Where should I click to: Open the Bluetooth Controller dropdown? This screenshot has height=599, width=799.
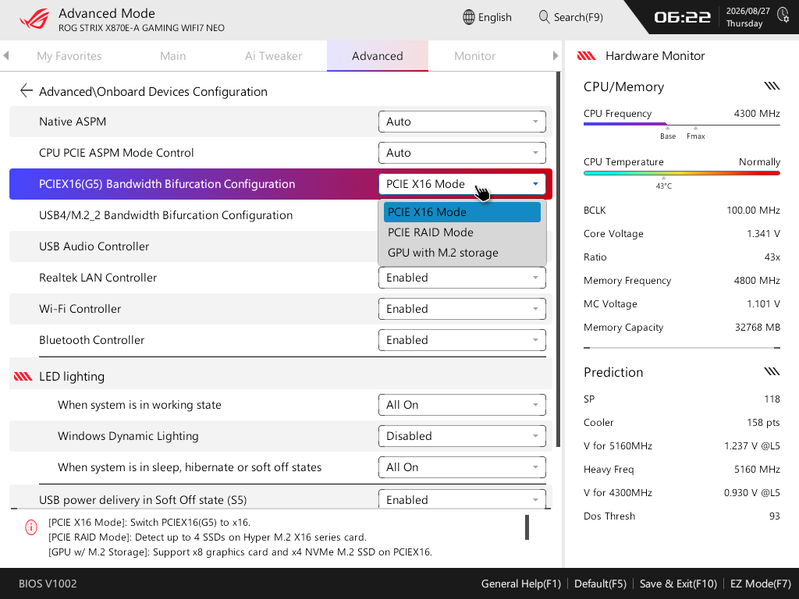[462, 340]
